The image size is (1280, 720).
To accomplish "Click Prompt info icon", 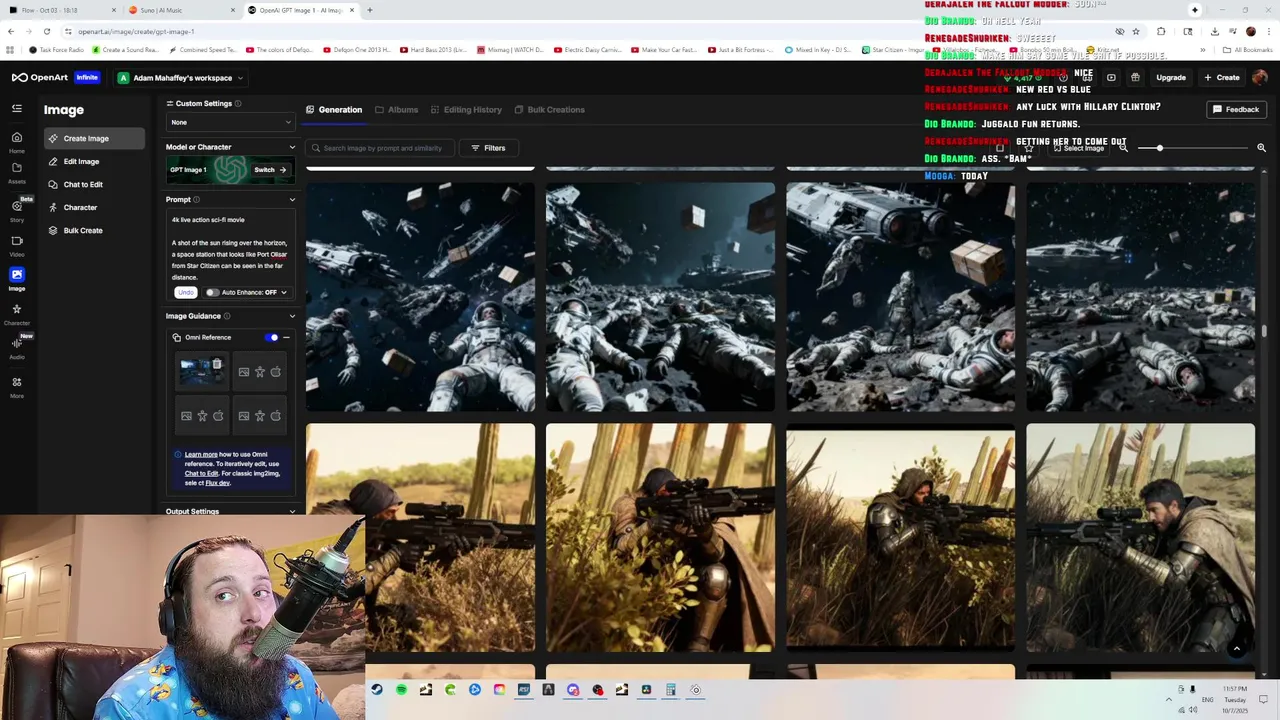I will (x=197, y=200).
